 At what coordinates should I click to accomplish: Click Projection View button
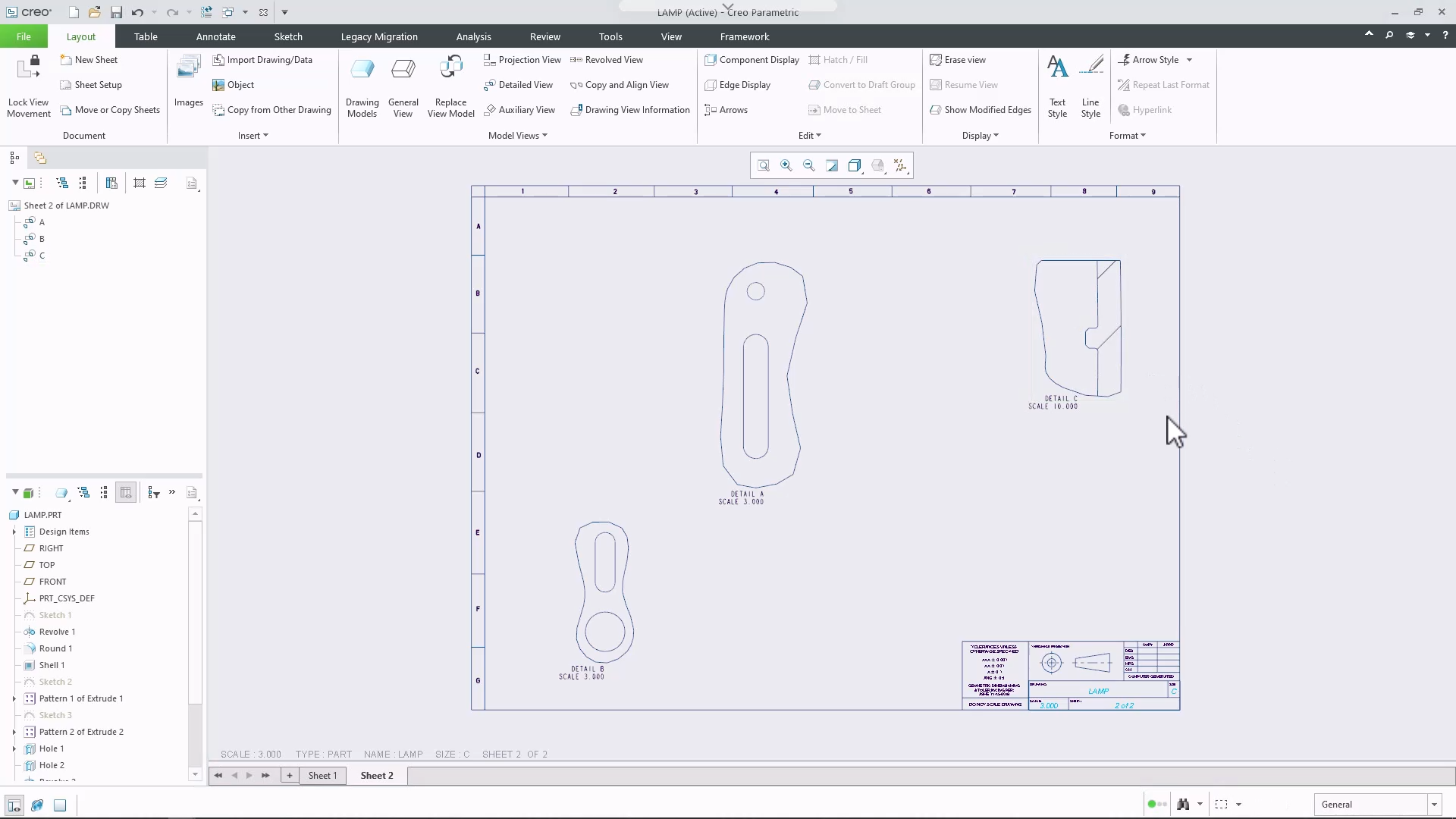point(522,60)
